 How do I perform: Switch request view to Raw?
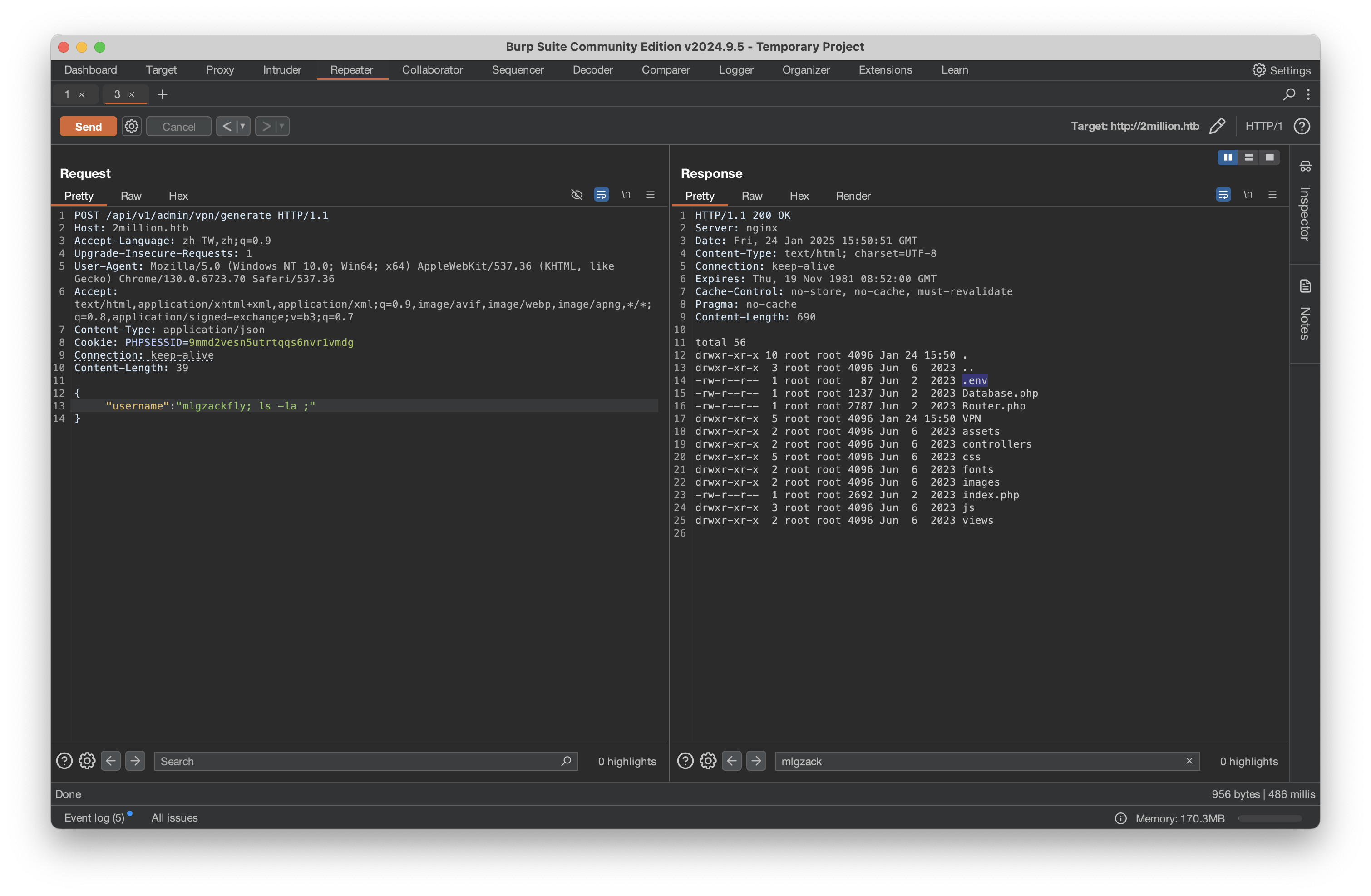point(131,196)
